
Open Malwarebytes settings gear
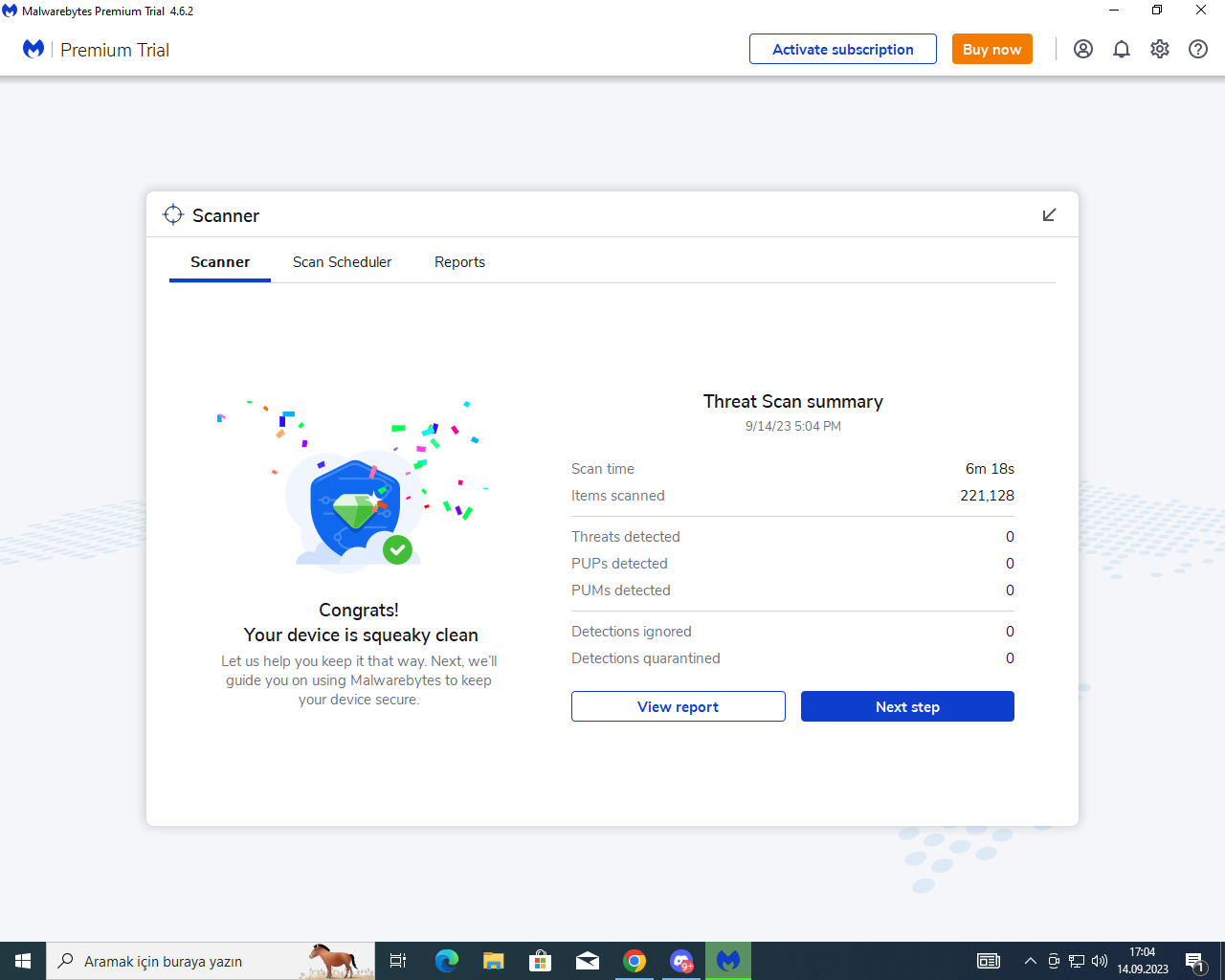click(x=1160, y=49)
